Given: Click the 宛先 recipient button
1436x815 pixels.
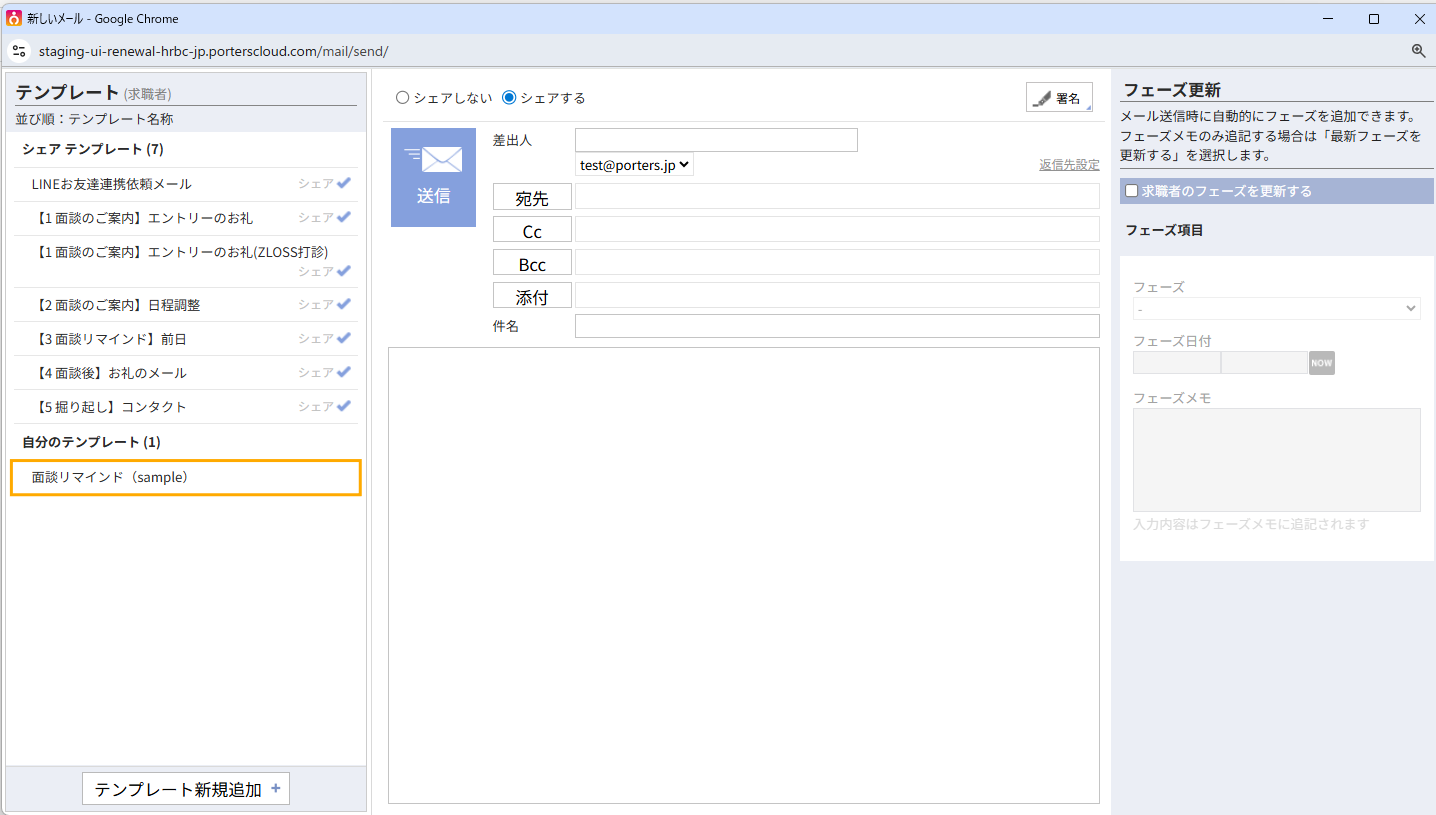Looking at the screenshot, I should click(x=532, y=198).
